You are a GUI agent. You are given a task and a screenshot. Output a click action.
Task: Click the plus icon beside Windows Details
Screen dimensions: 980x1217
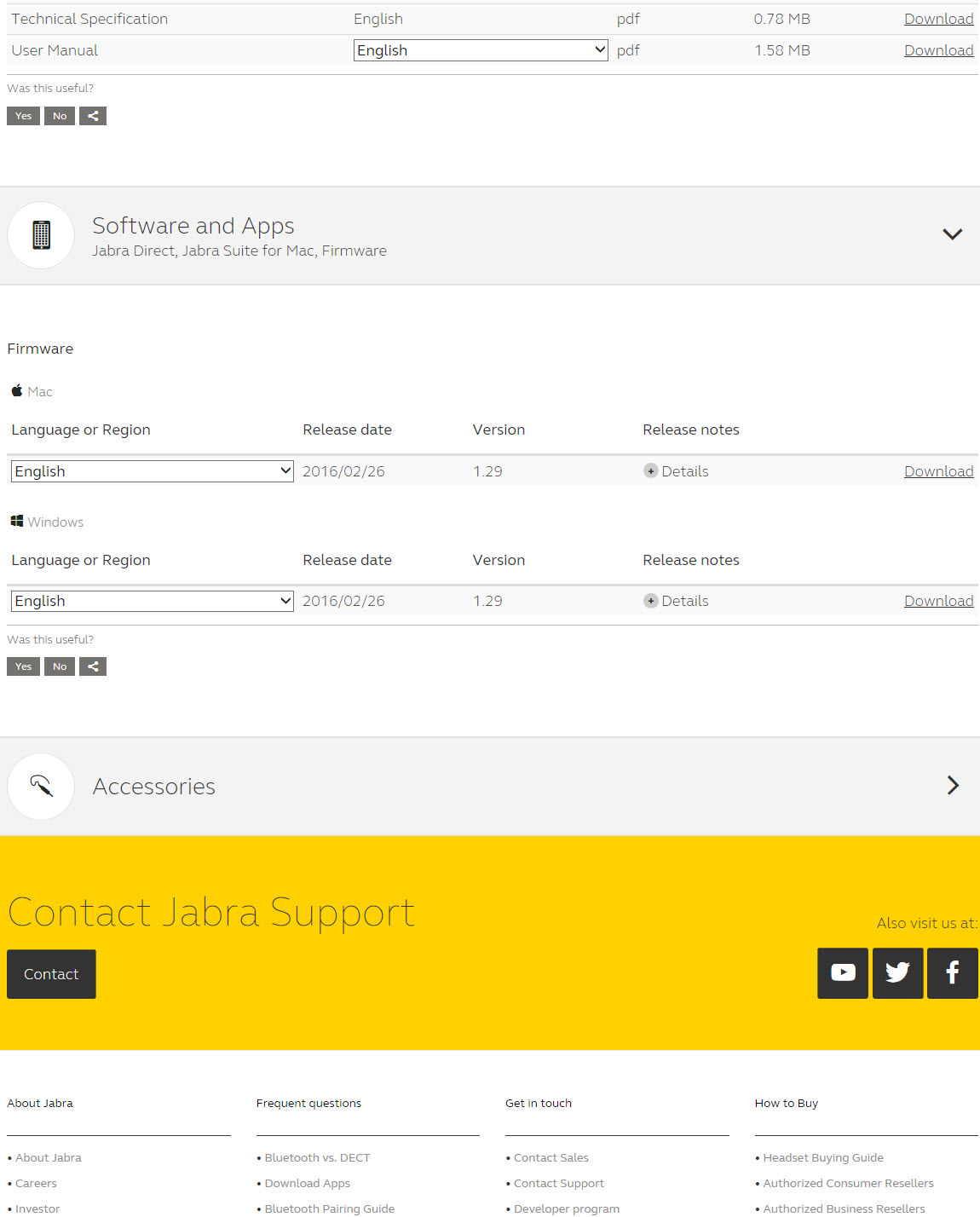point(650,601)
